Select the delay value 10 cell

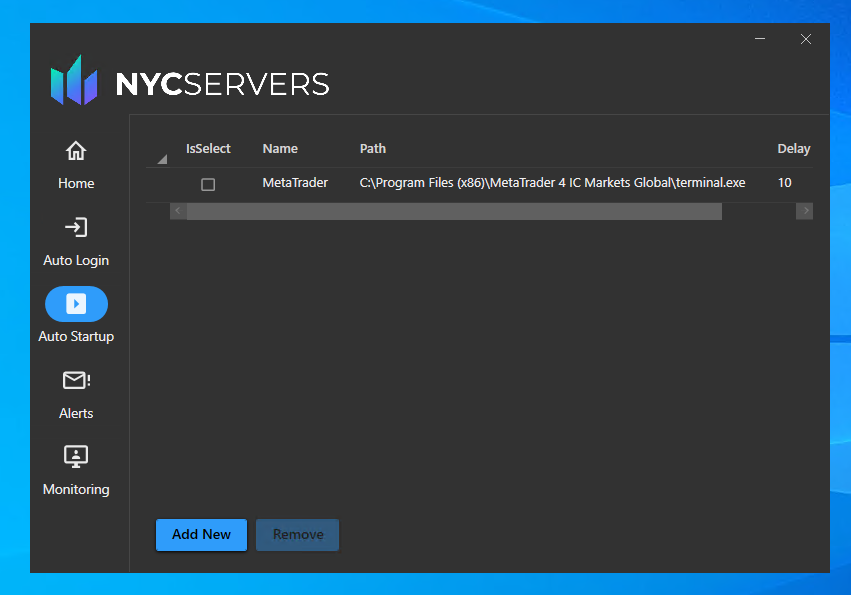[784, 183]
